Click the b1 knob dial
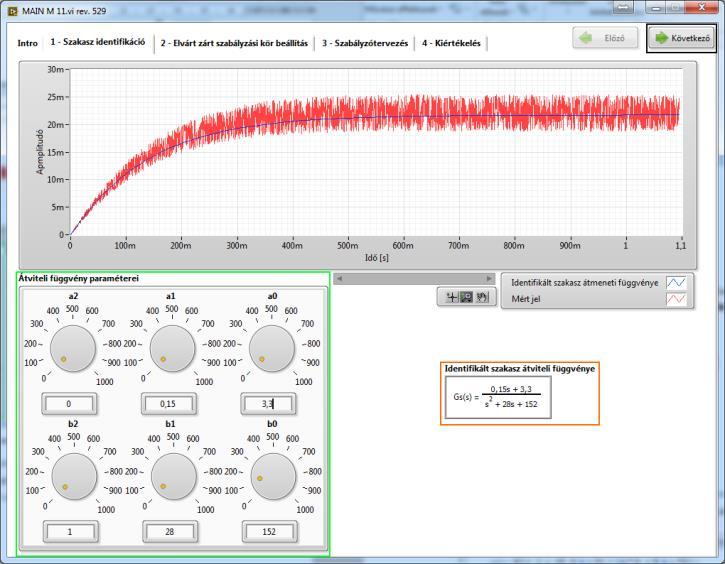Image resolution: width=725 pixels, height=564 pixels. [173, 477]
